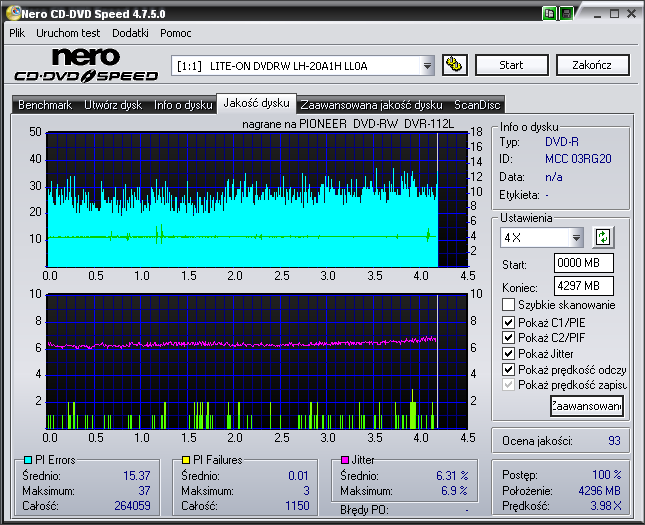This screenshot has height=525, width=645.
Task: Switch to the Benchmark tab
Action: (x=45, y=105)
